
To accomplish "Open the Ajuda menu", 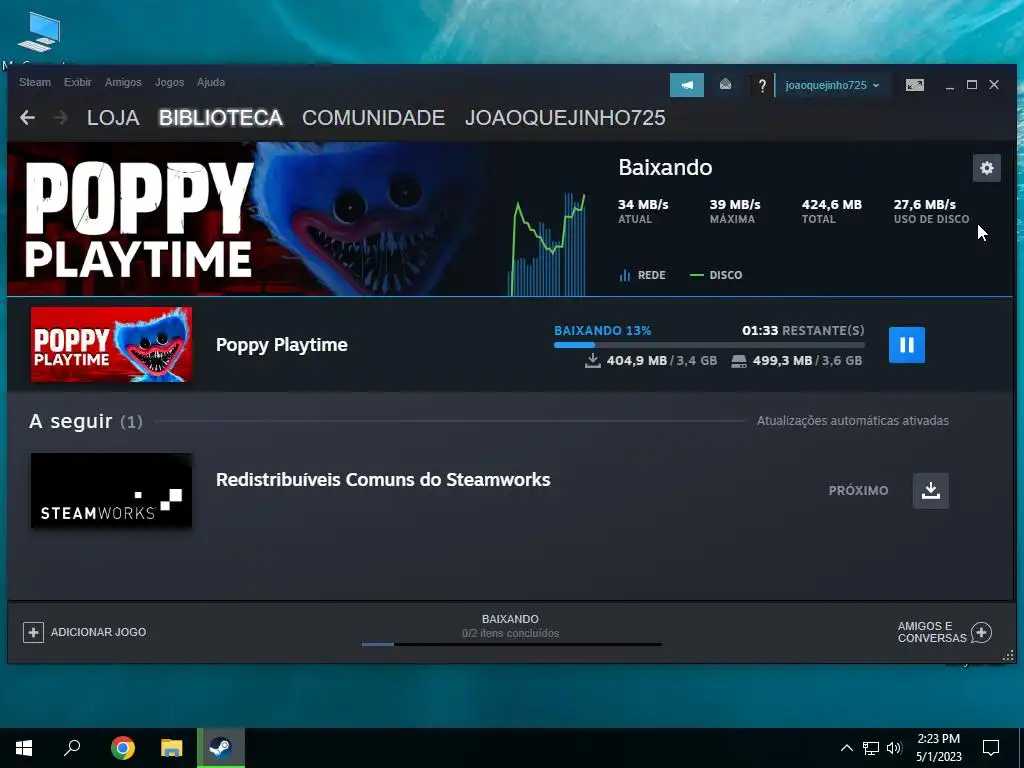I will point(211,82).
